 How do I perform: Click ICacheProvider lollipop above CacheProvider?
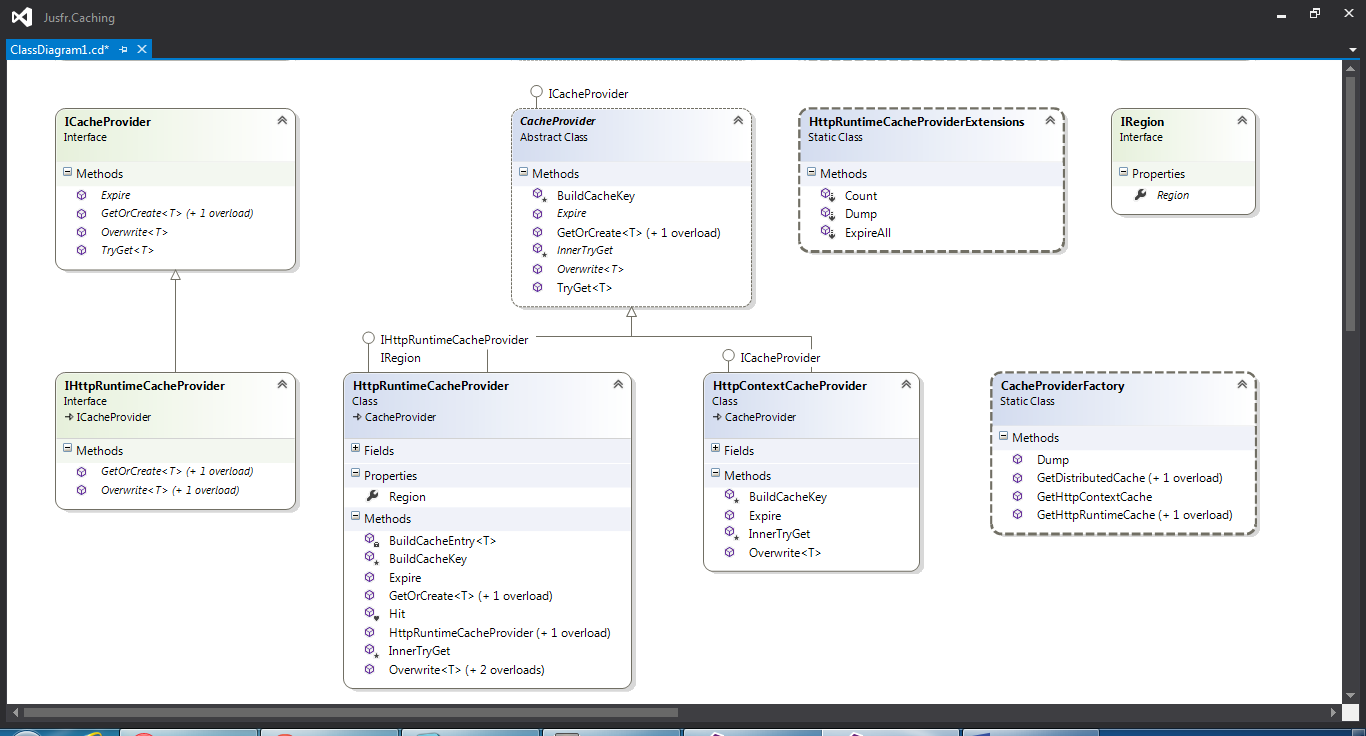point(537,92)
